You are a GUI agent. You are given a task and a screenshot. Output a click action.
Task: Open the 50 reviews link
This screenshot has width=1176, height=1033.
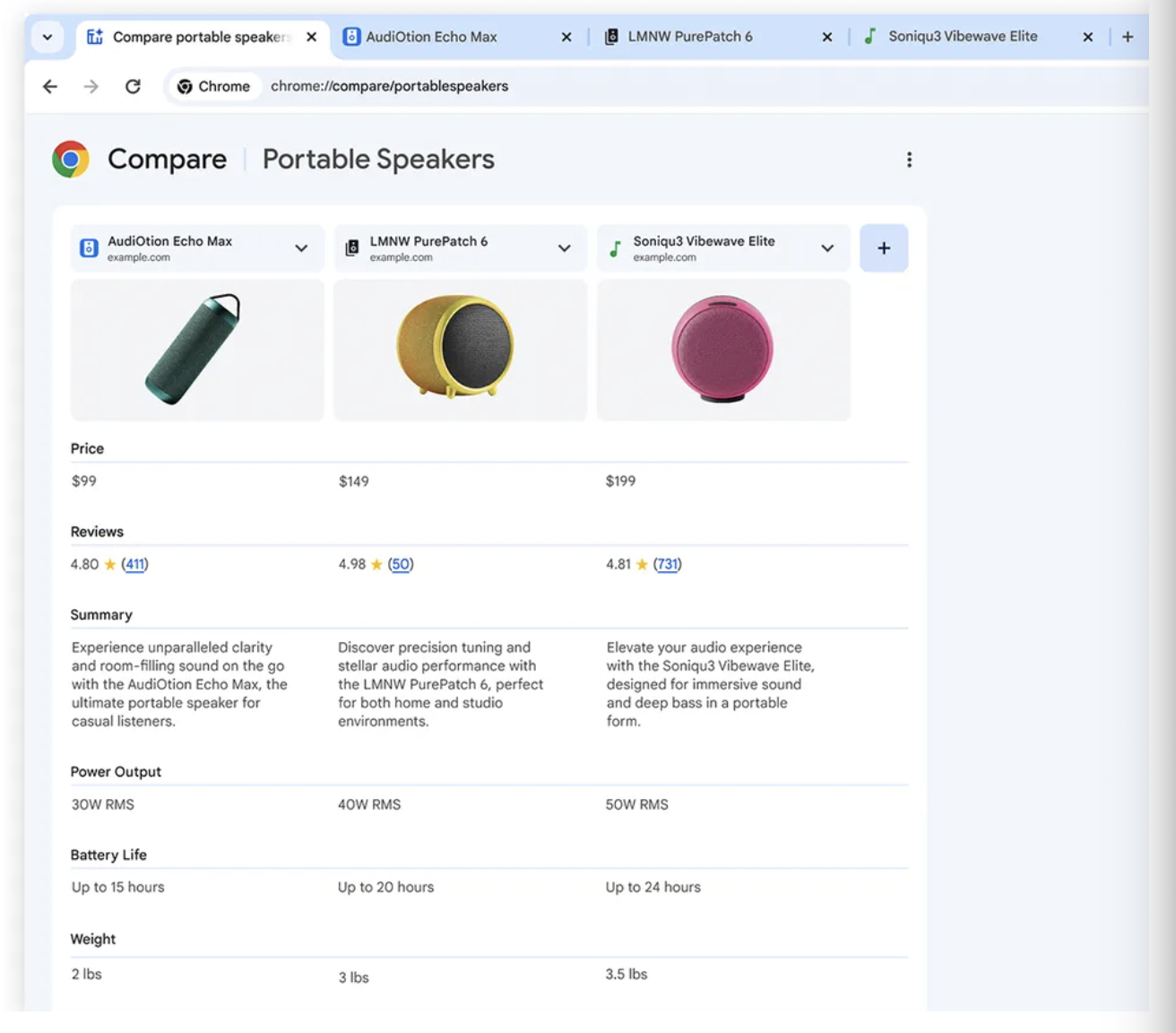401,564
